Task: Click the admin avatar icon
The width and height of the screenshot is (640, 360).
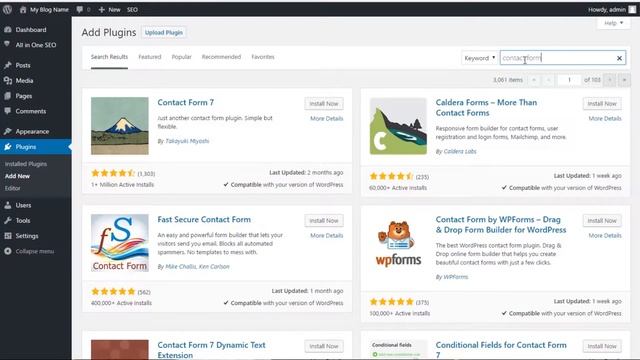Action: coord(632,9)
